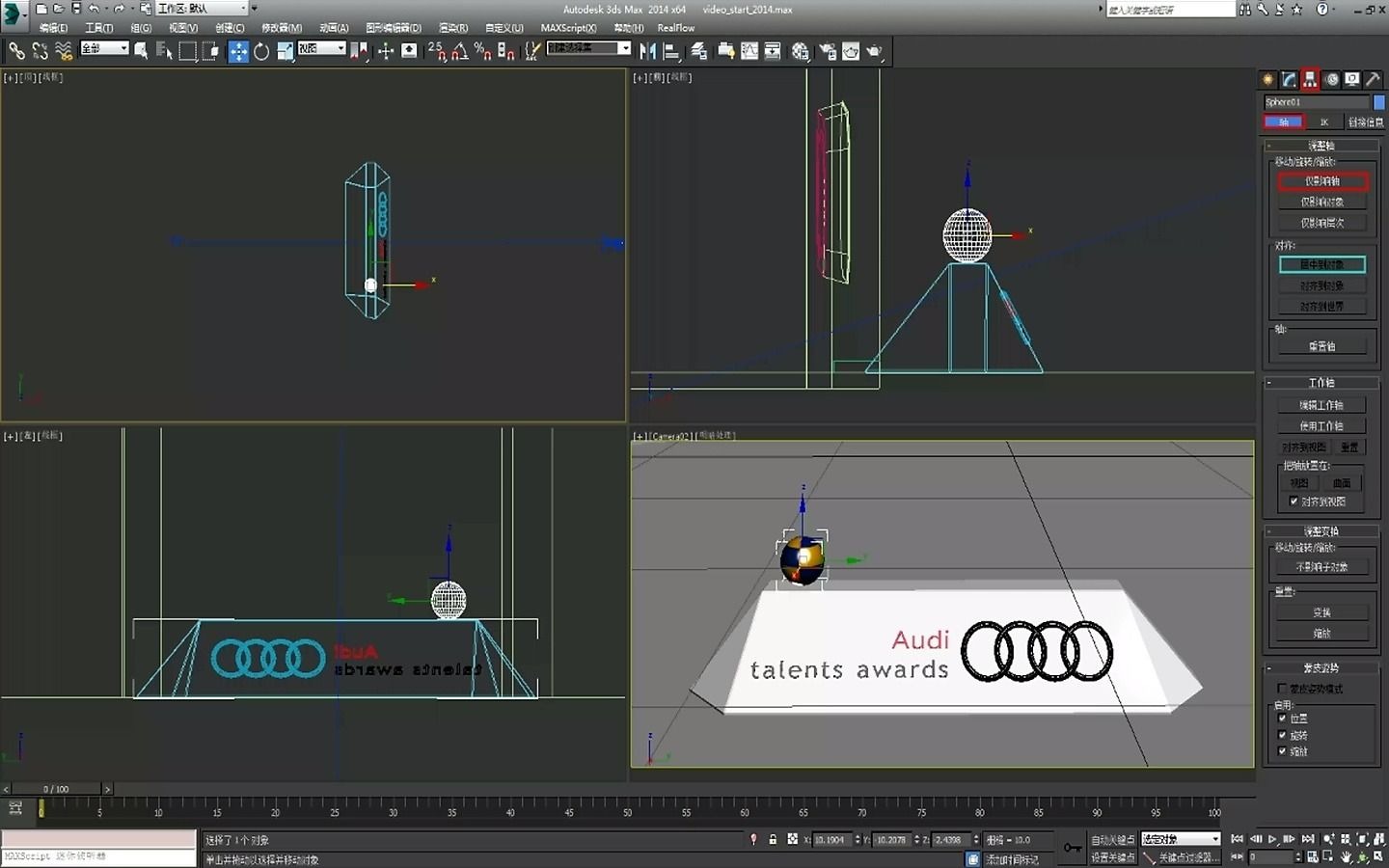Open 选定对象 key filter dropdown
This screenshot has width=1389, height=868.
point(1182,839)
